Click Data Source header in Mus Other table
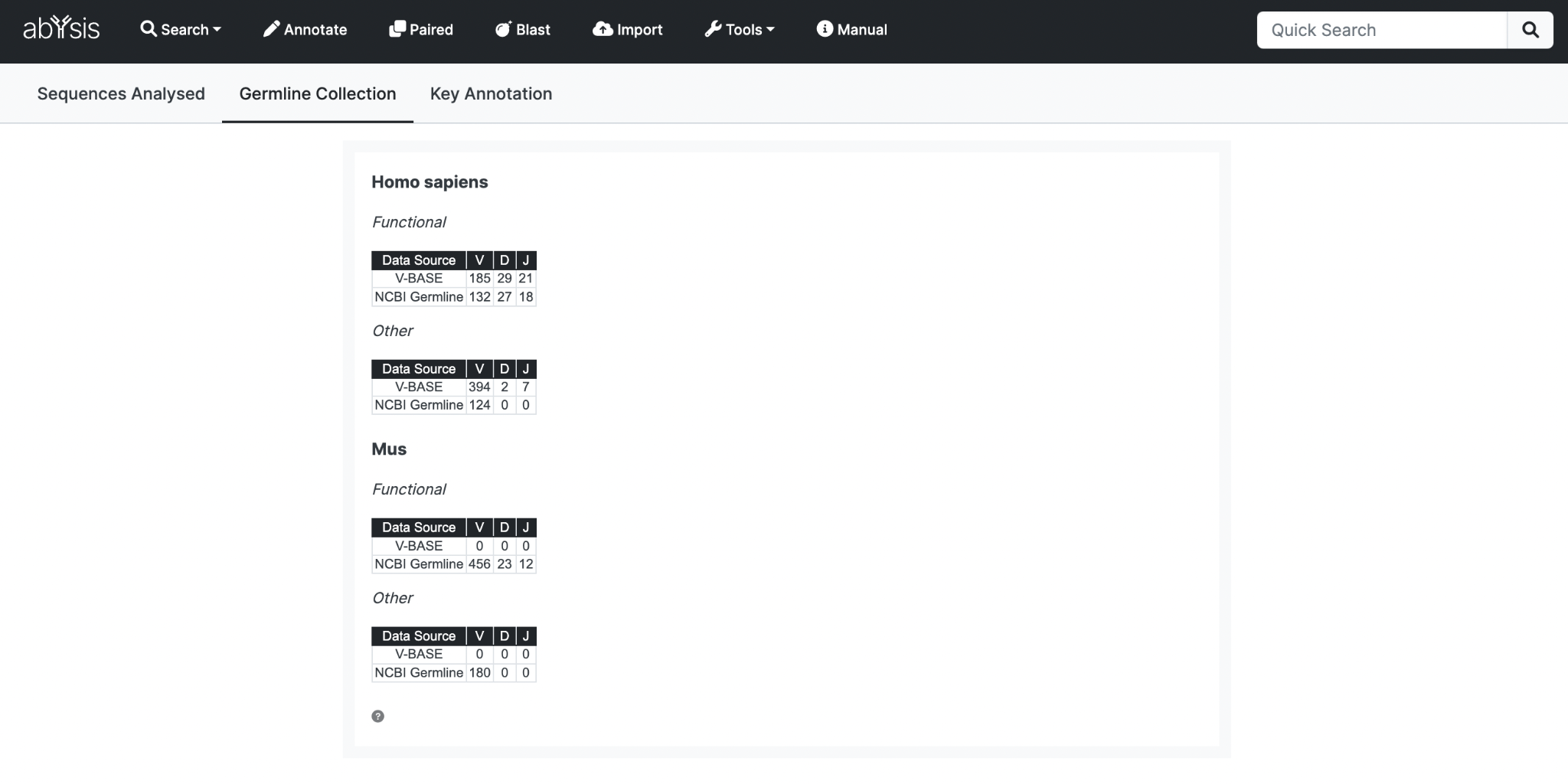 coord(419,636)
